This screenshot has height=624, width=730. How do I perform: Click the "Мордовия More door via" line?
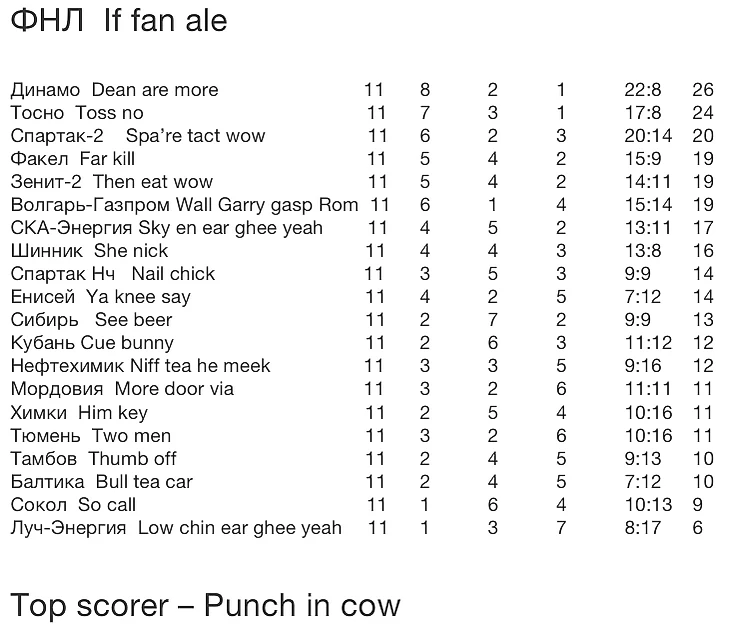[122, 389]
